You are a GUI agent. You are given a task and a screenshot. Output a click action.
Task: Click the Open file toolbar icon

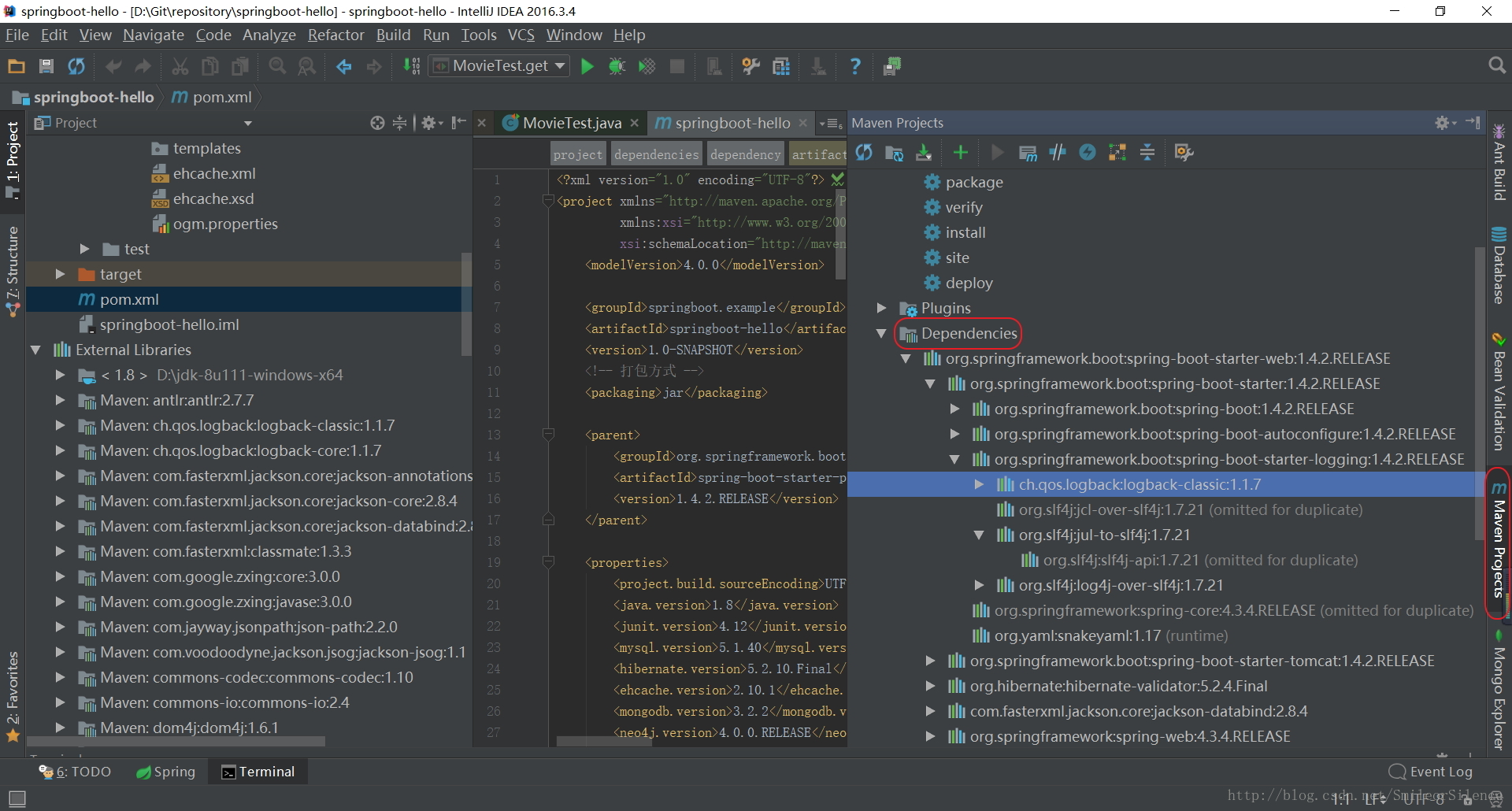pos(16,66)
